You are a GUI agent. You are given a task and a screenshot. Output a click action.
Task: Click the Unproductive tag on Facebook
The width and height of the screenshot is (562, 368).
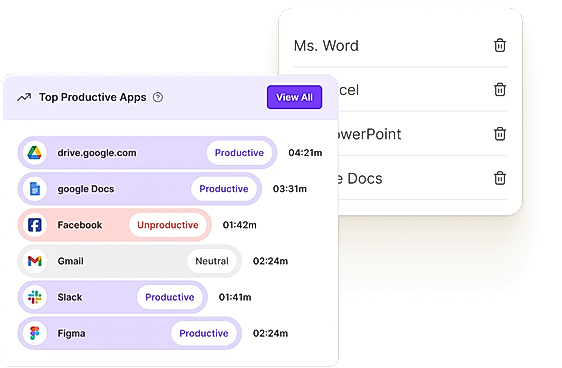coord(167,225)
